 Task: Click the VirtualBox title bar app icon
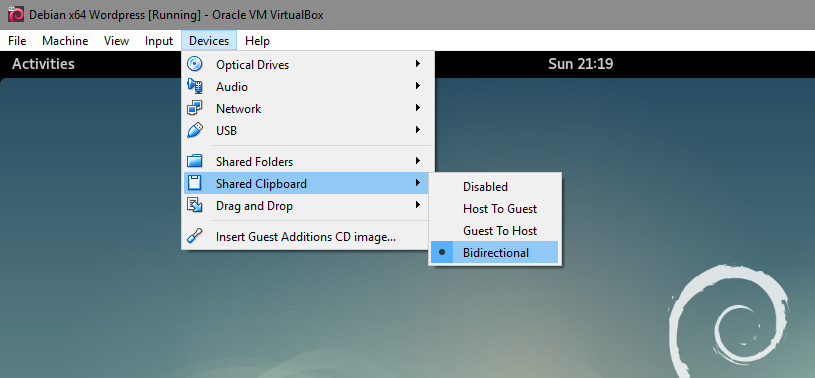click(16, 15)
